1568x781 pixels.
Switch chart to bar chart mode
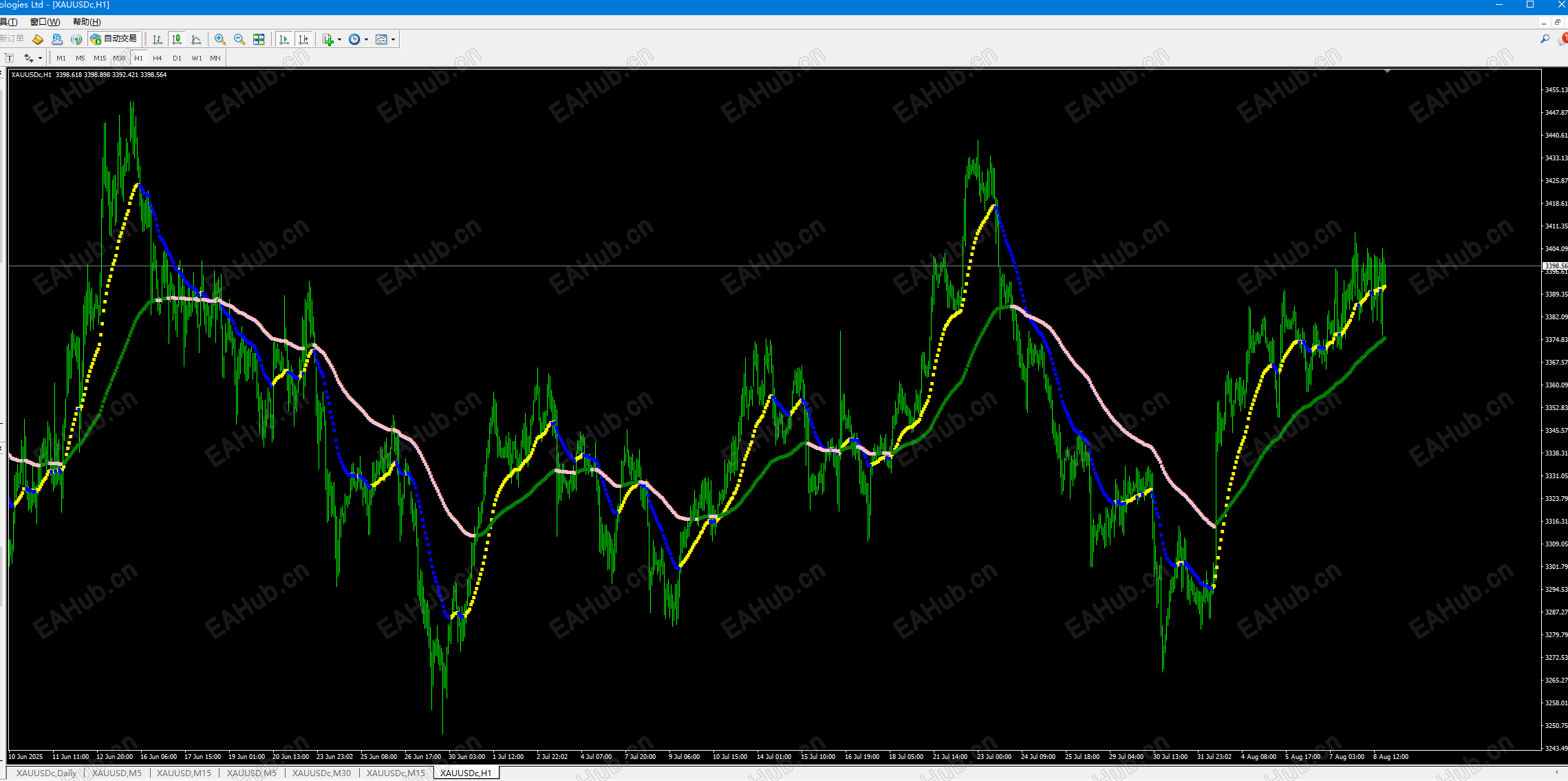click(158, 39)
